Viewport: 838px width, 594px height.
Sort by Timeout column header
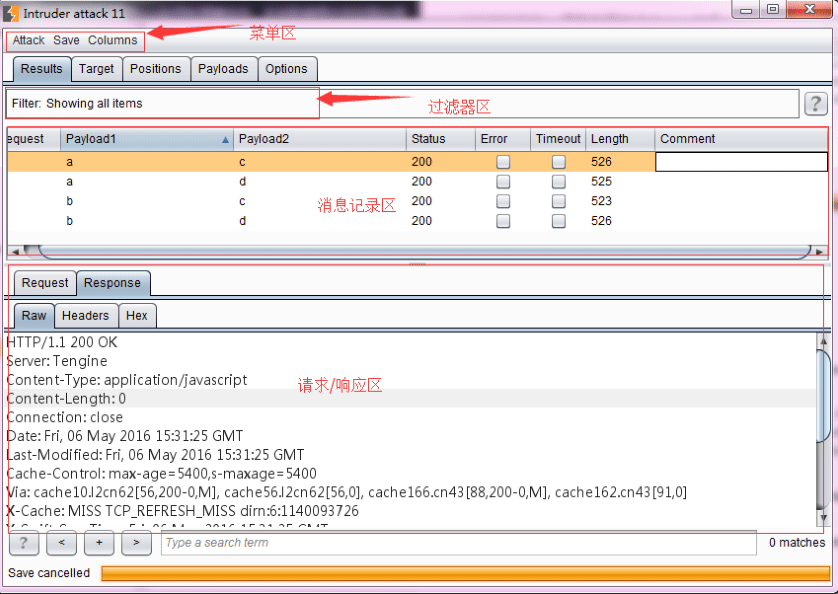[x=558, y=139]
